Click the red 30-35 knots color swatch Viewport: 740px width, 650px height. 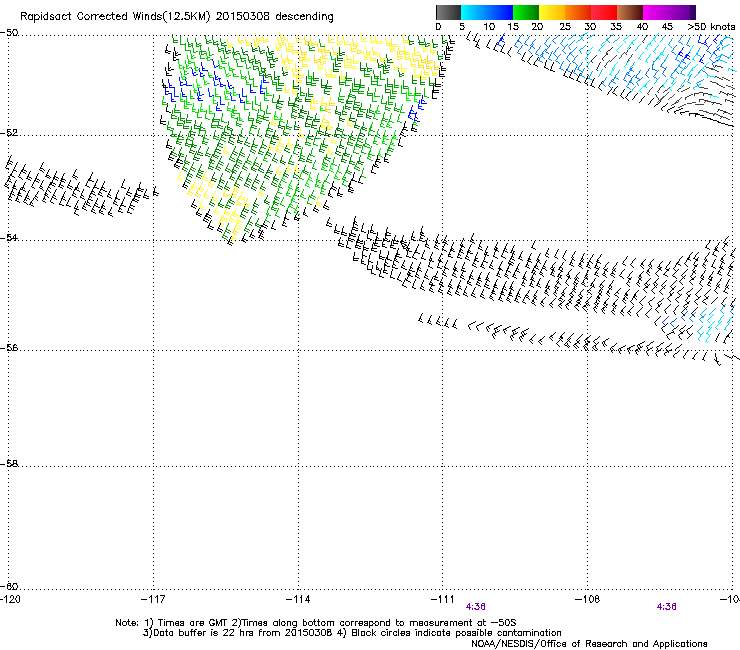tap(604, 12)
